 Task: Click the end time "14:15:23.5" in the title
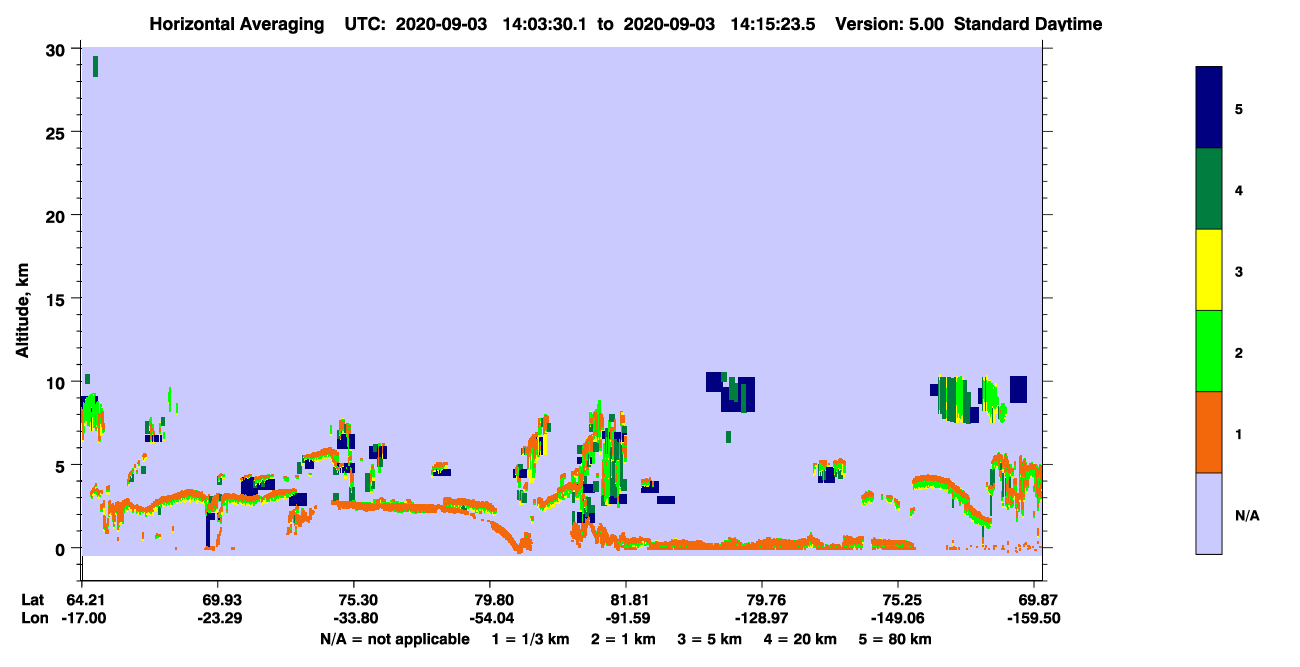pos(775,24)
